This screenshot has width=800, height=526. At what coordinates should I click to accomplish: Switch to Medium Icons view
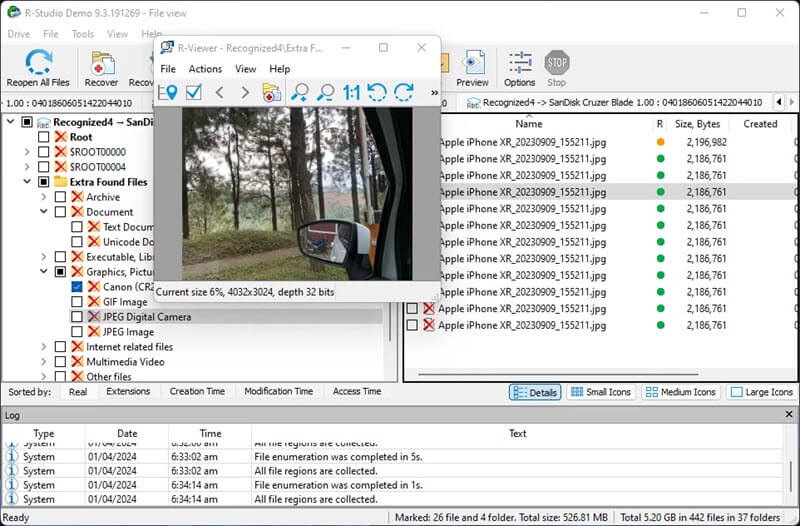point(681,392)
